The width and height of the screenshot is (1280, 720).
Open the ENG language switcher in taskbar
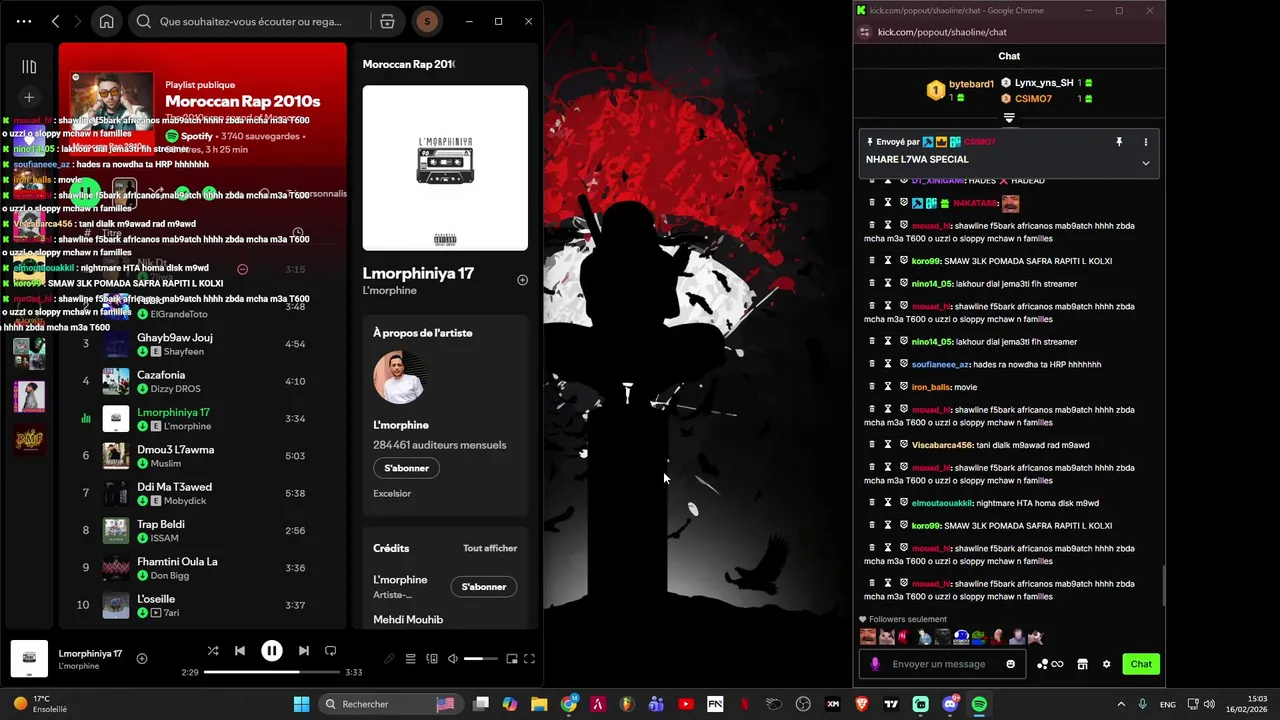[x=1167, y=704]
